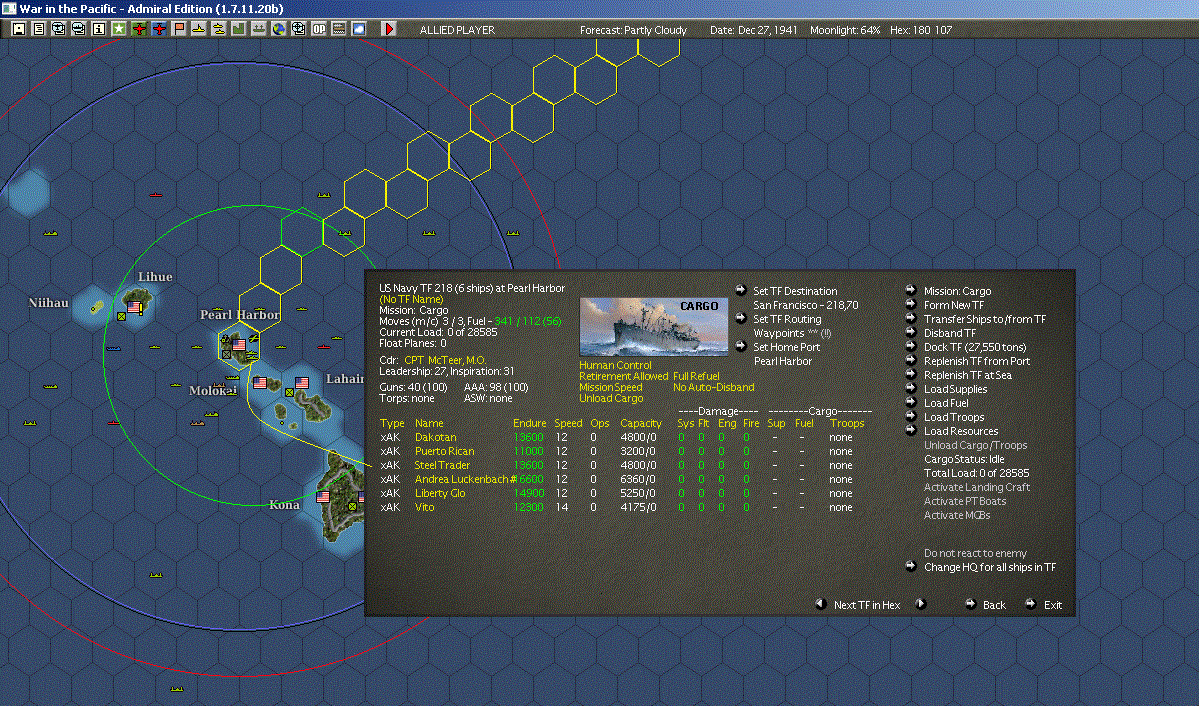Click the globe toolbar icon
This screenshot has width=1199, height=706.
[x=278, y=29]
